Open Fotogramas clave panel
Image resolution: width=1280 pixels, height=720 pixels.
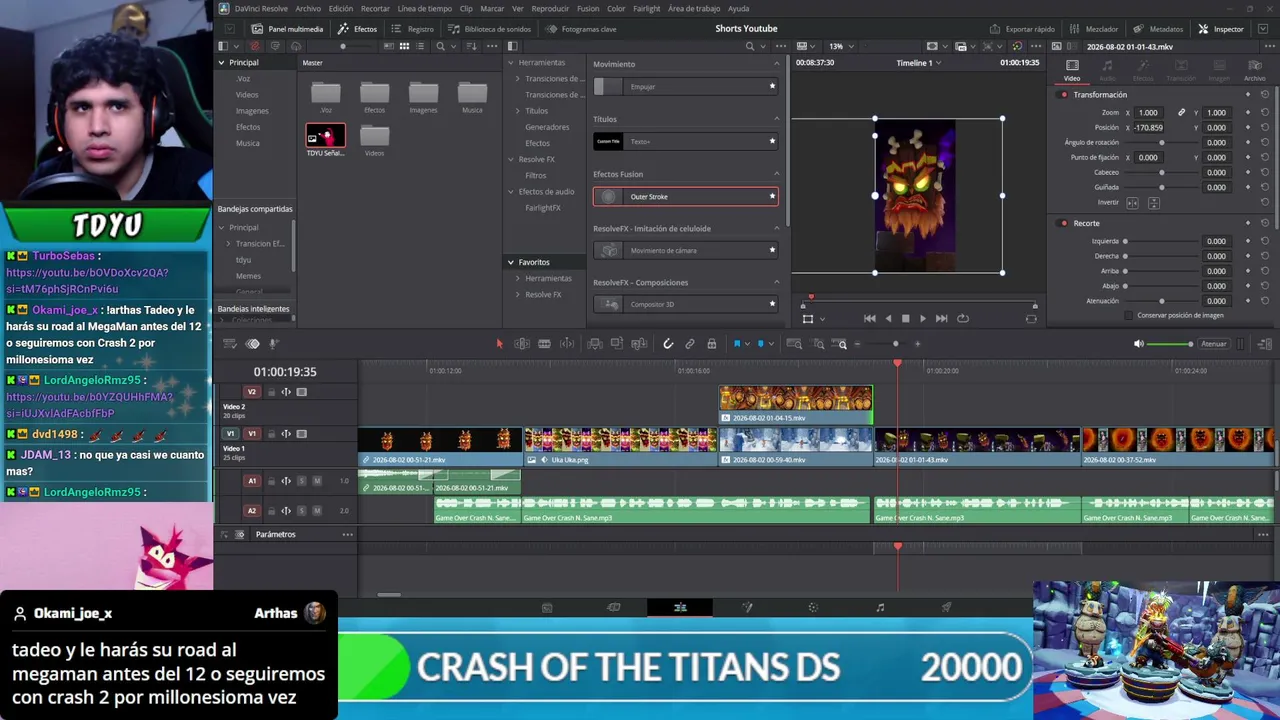click(581, 29)
